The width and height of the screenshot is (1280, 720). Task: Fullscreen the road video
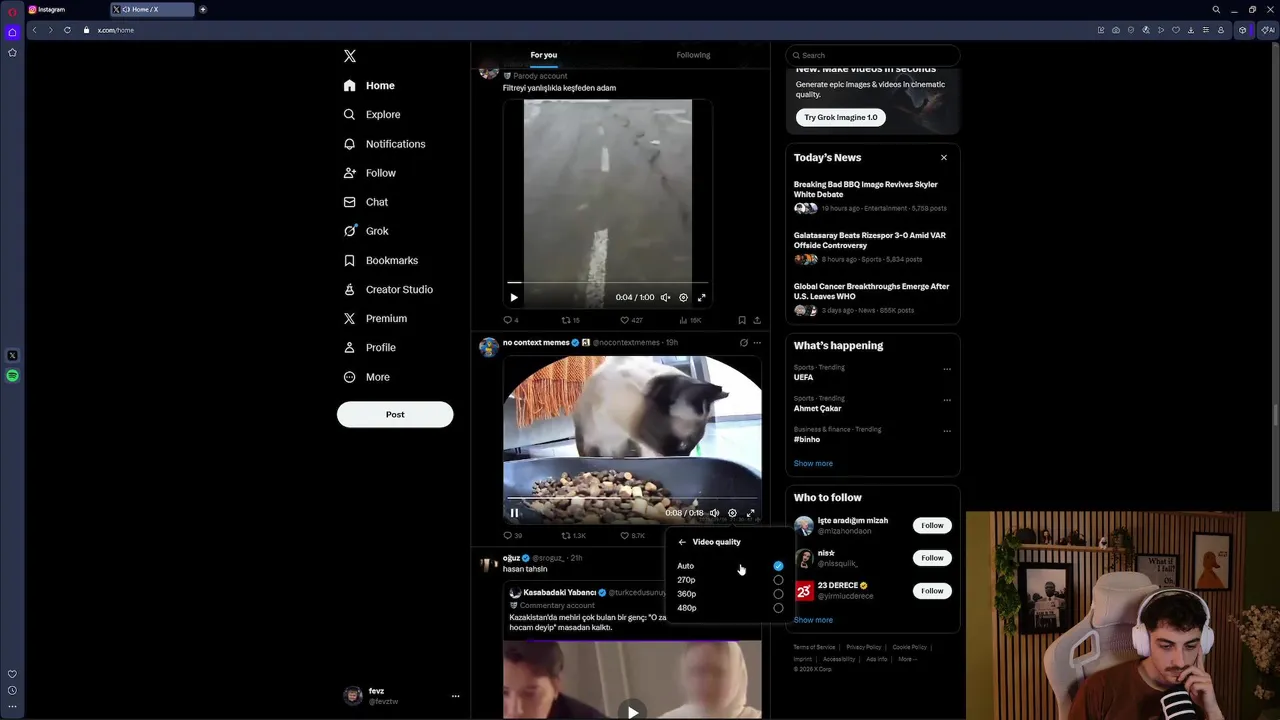click(701, 297)
